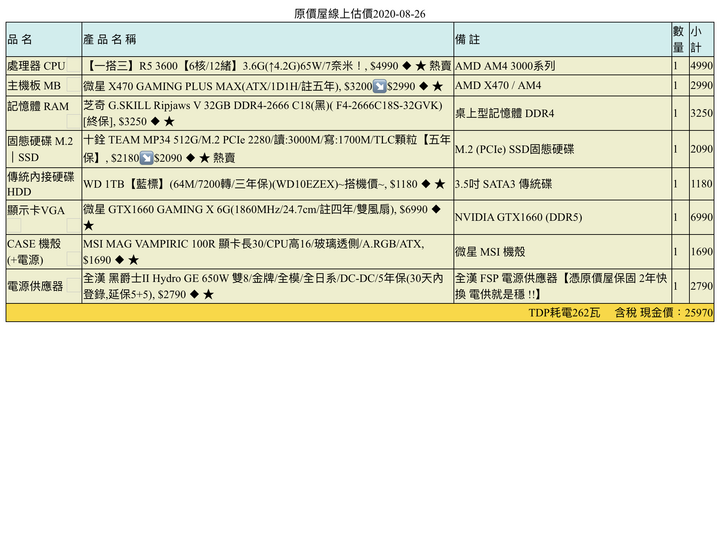Click the 微星 MSI 機殼 remark
The width and height of the screenshot is (720, 540).
[490, 252]
